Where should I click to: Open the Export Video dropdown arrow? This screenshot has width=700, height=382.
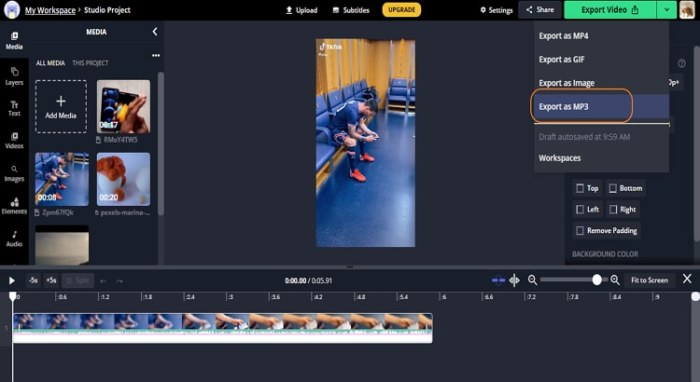click(x=667, y=10)
